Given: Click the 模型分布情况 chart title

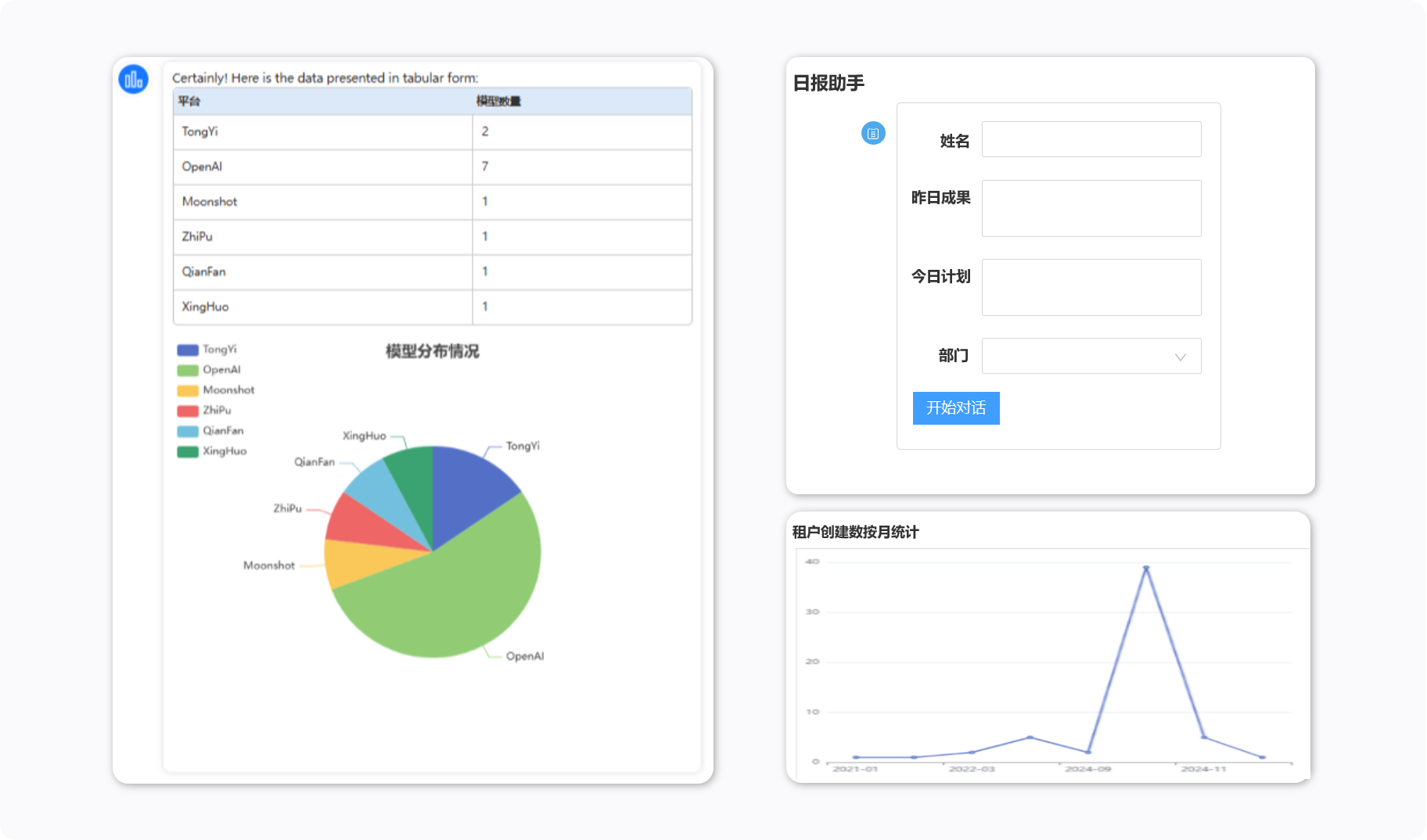Looking at the screenshot, I should [x=432, y=351].
